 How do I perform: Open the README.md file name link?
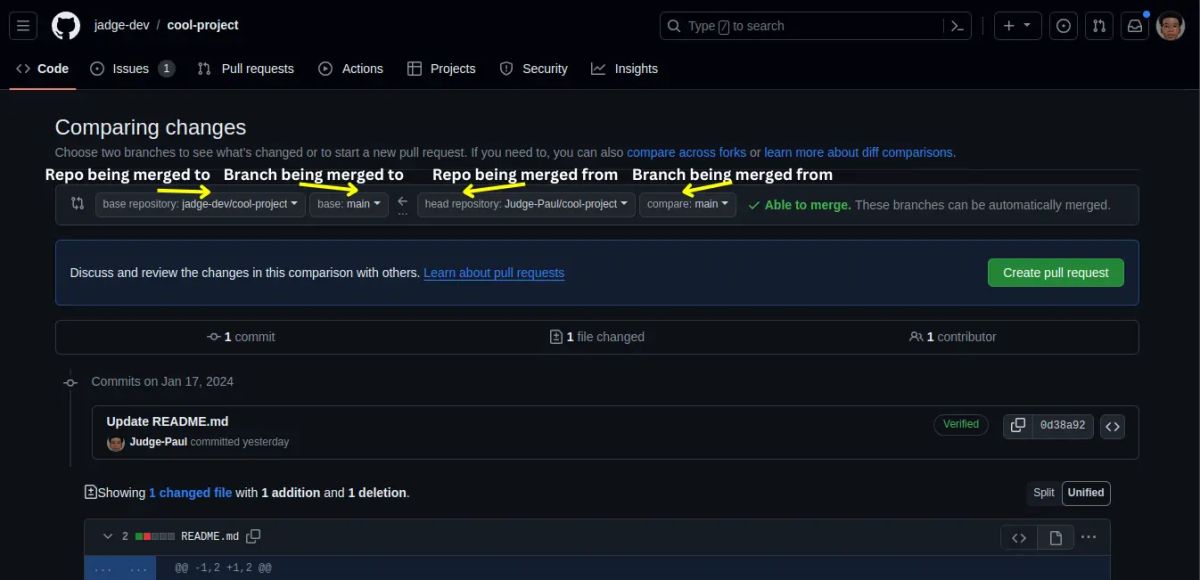tap(210, 537)
